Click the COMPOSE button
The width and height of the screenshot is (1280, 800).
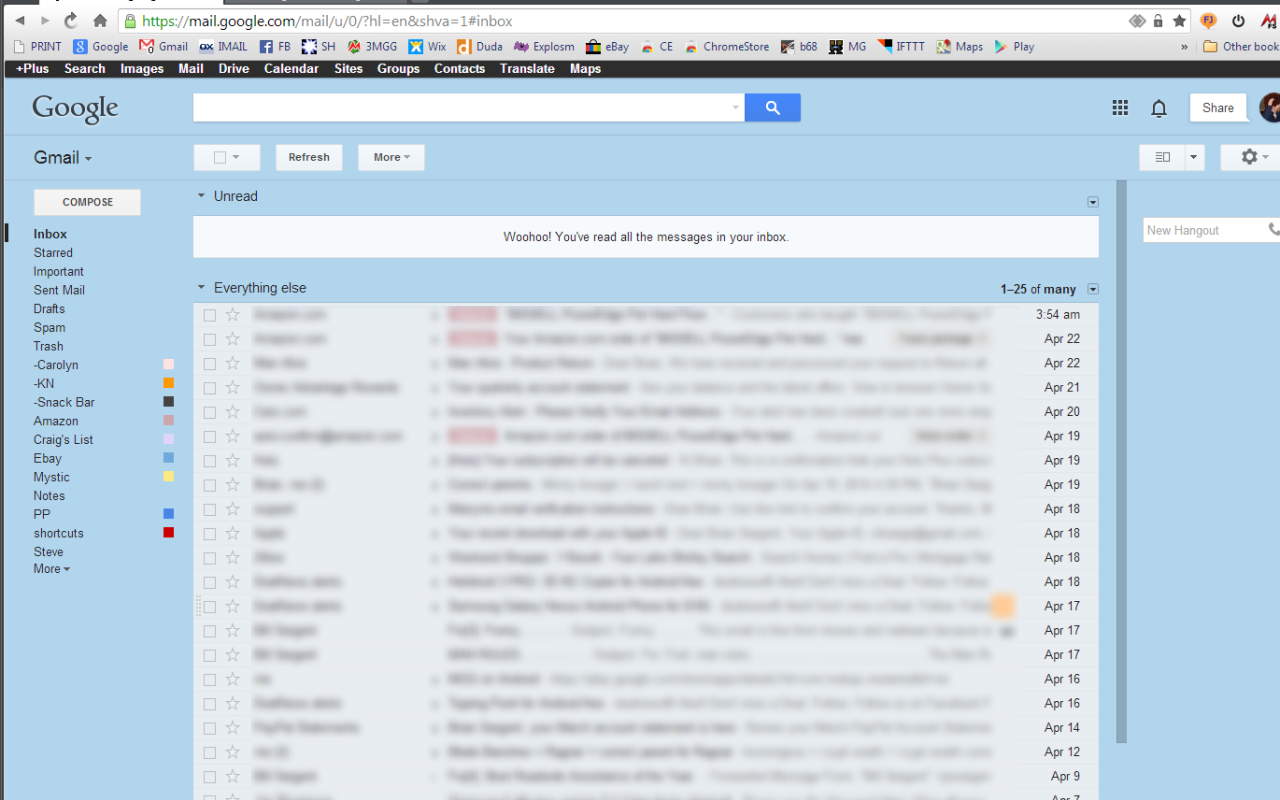87,201
